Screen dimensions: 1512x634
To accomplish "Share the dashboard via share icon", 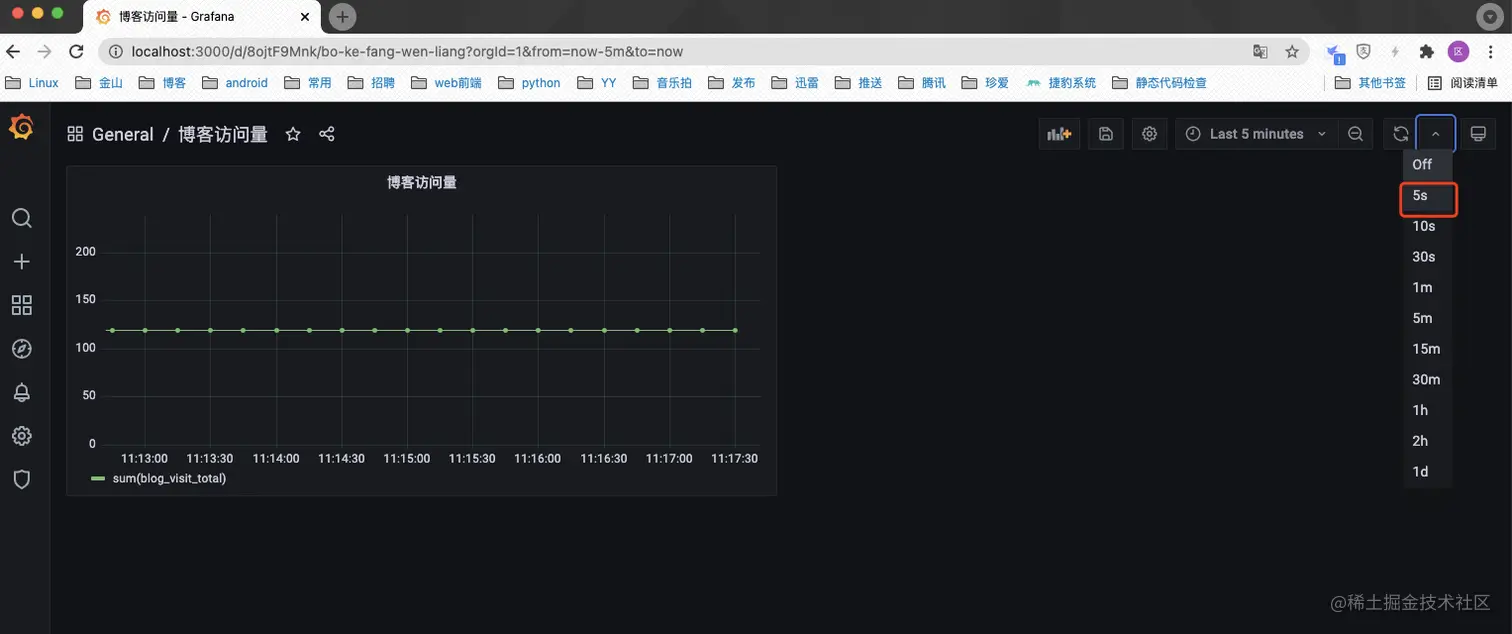I will [326, 134].
